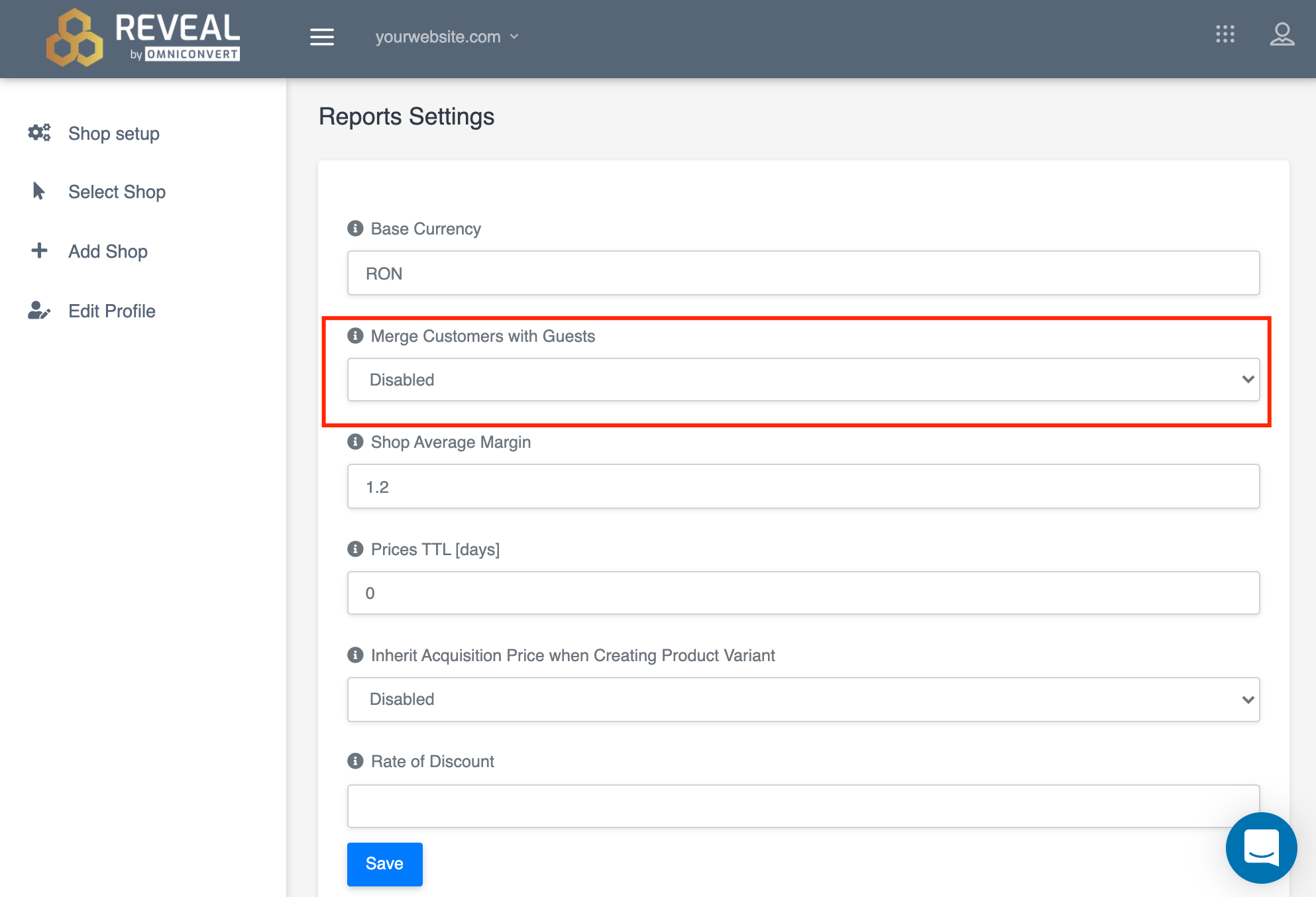Viewport: 1316px width, 897px height.
Task: Go to Select Shop in the sidebar
Action: pyautogui.click(x=117, y=192)
